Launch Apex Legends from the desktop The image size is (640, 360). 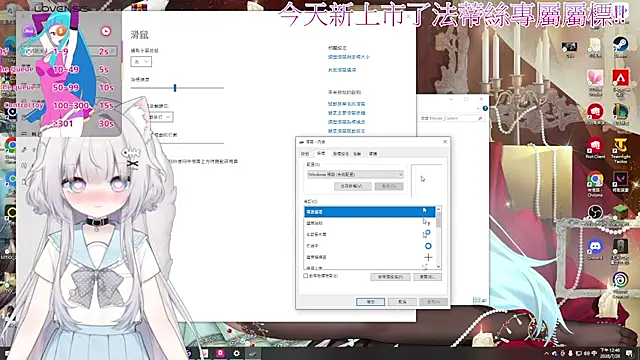click(620, 79)
